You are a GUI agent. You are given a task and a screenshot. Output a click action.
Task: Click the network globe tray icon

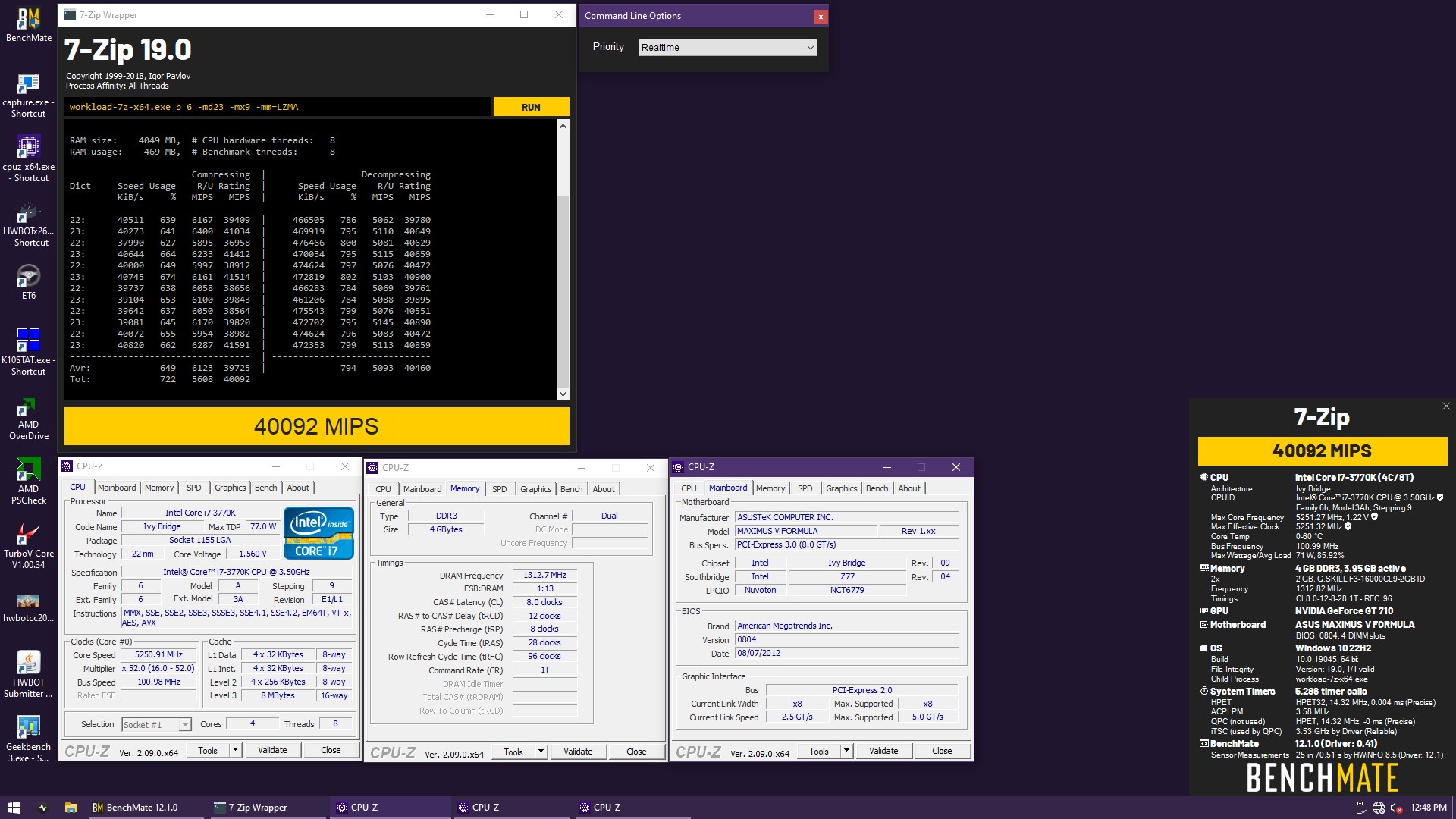coord(1379,808)
